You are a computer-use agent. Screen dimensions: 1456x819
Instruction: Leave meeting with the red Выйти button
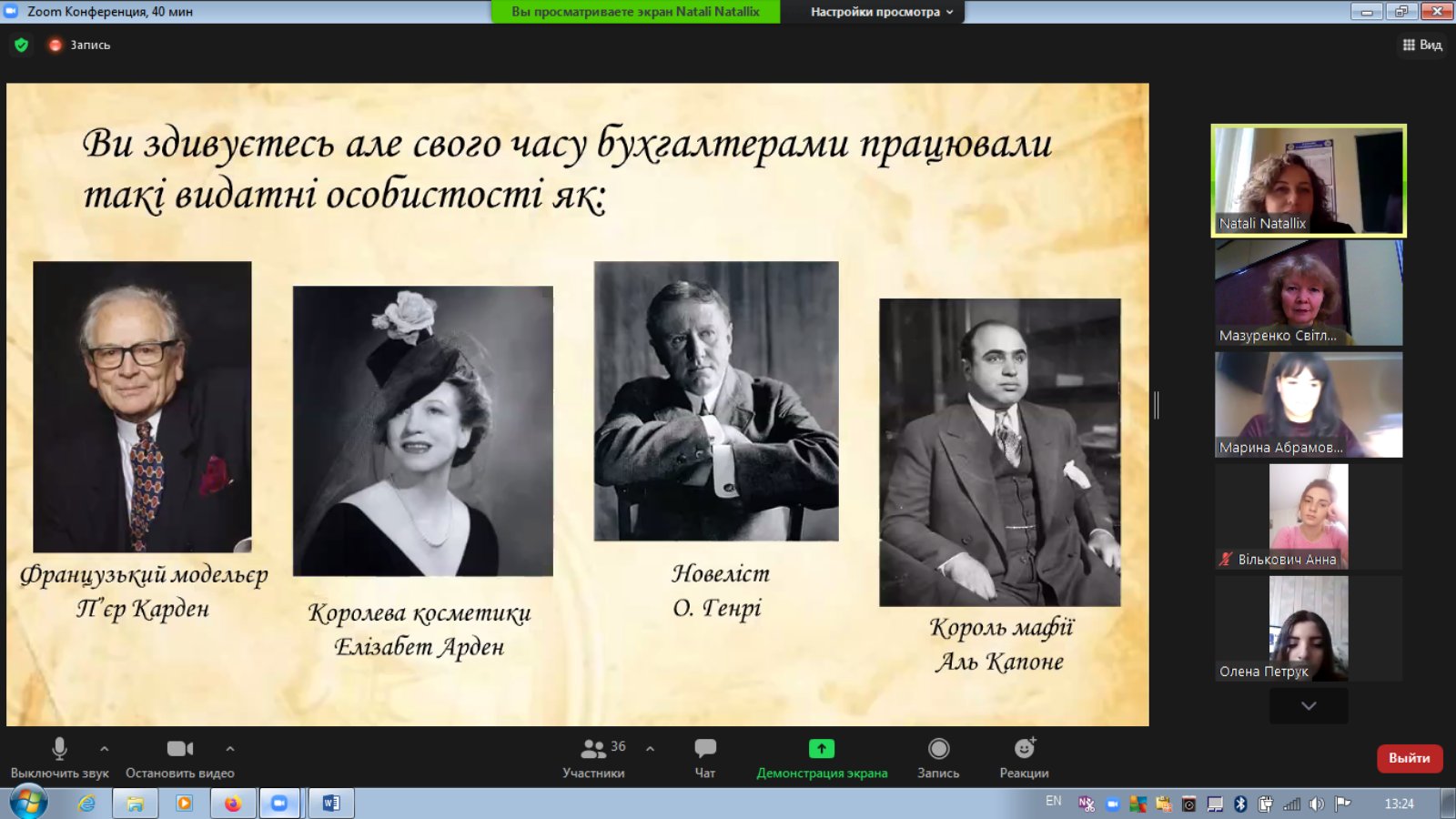(1410, 758)
